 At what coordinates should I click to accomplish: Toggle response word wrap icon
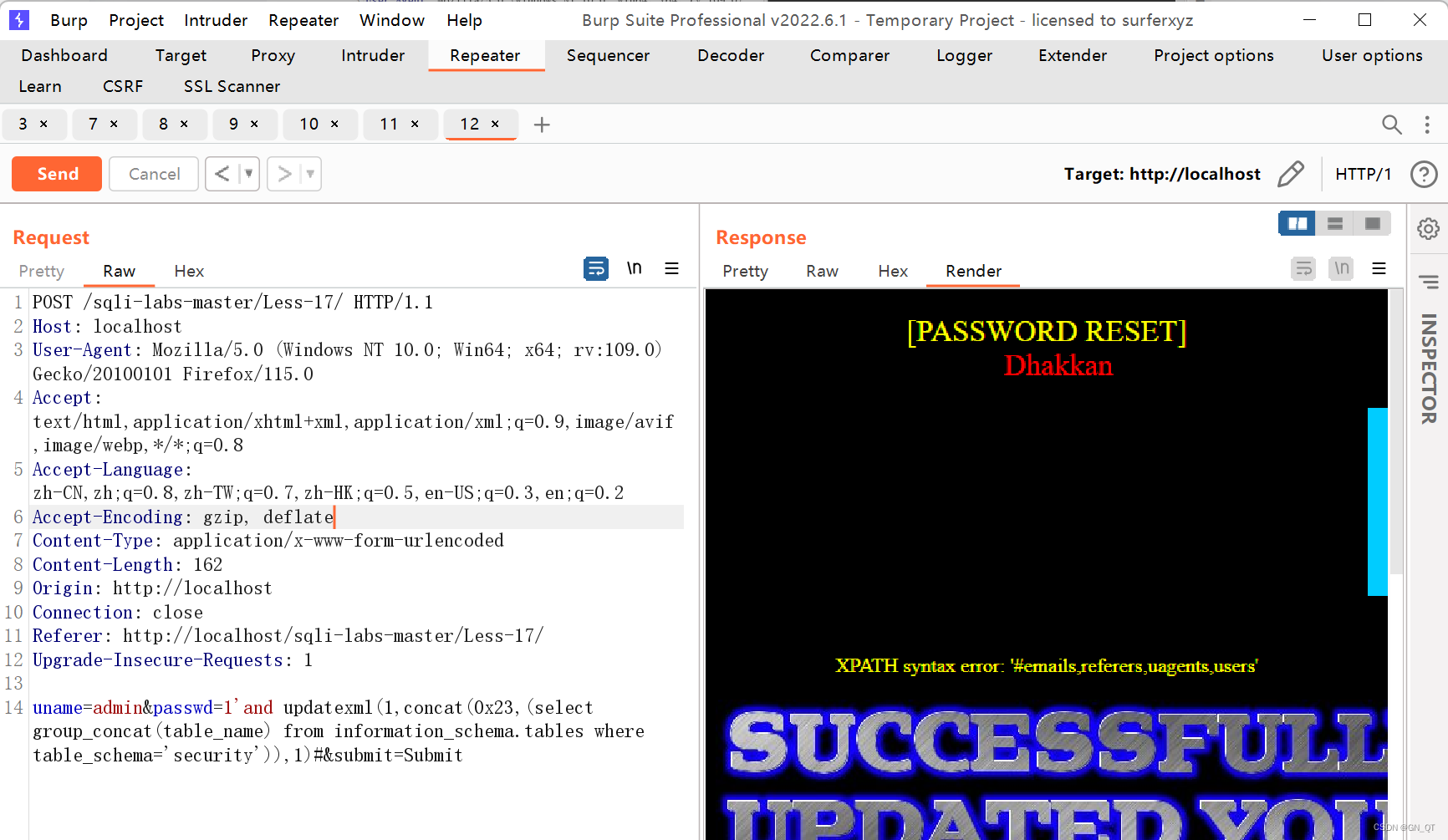click(x=1303, y=268)
